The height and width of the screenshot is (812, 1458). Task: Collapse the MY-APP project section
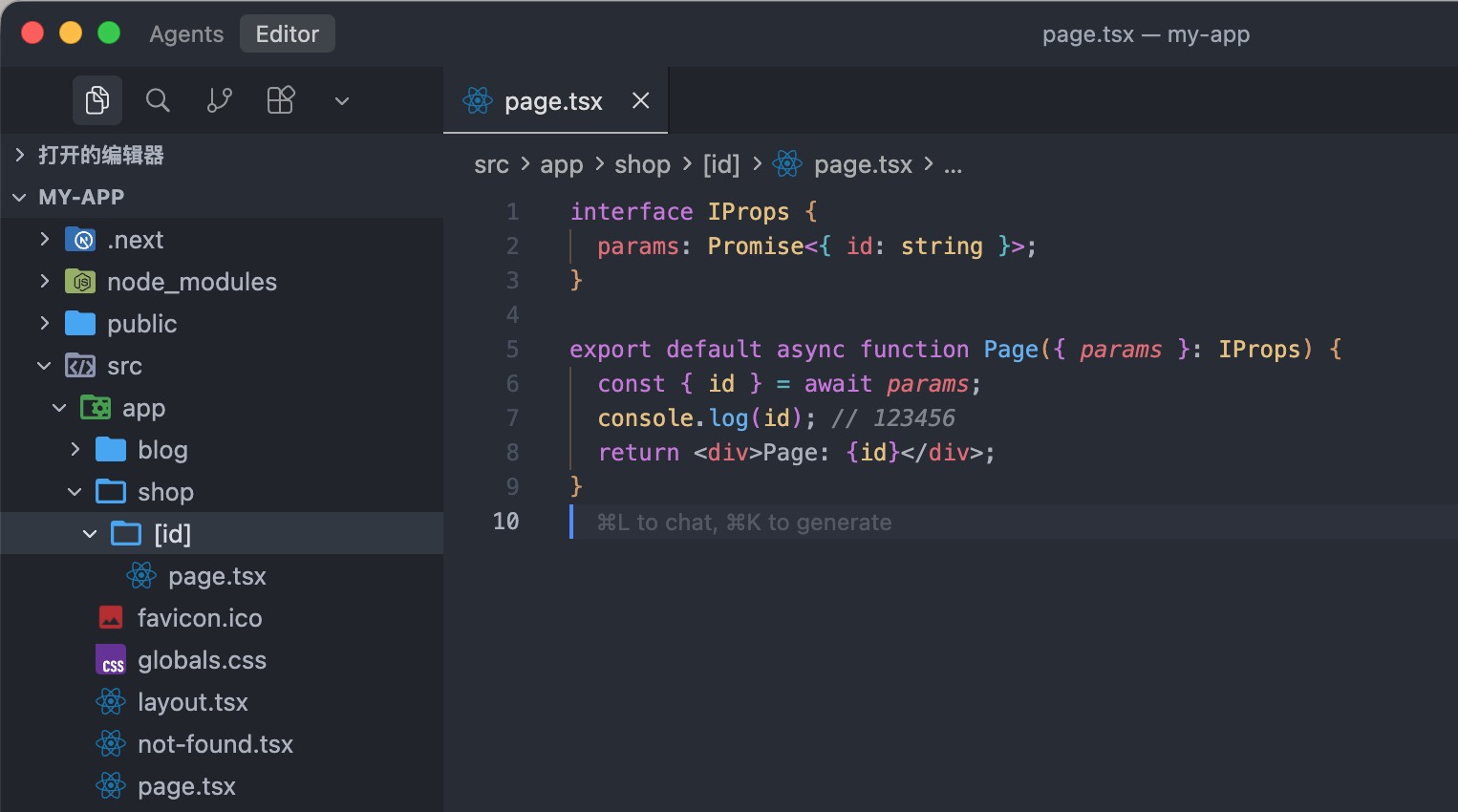(19, 198)
